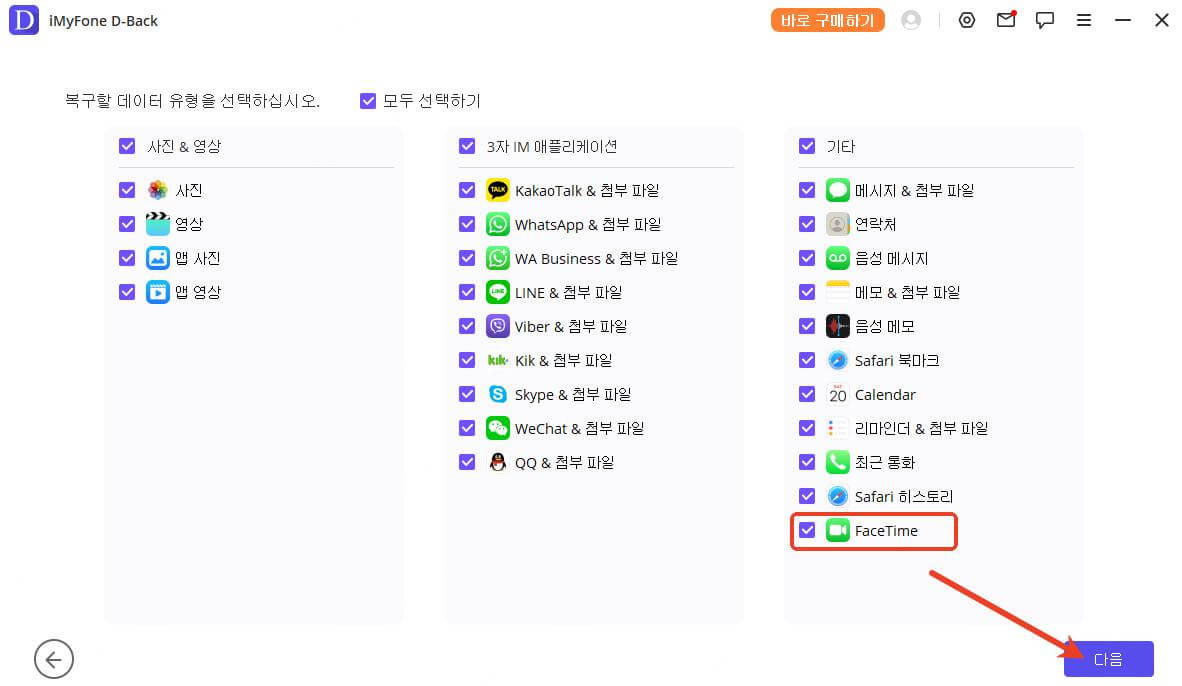Select the LINE & 첨부 파일 label
This screenshot has height=686, width=1182.
pos(568,292)
